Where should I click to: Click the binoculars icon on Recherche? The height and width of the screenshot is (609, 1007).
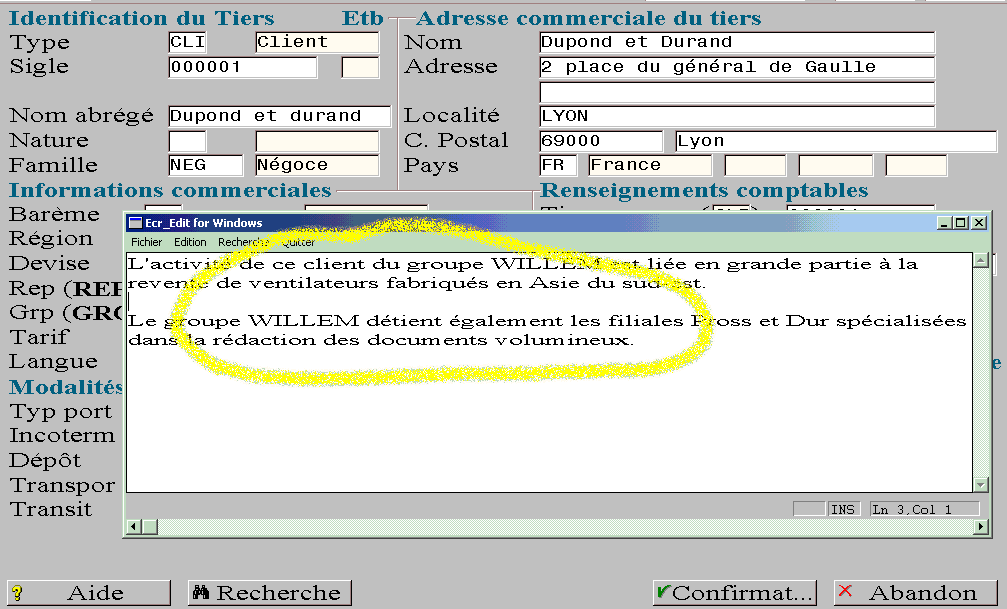(201, 591)
